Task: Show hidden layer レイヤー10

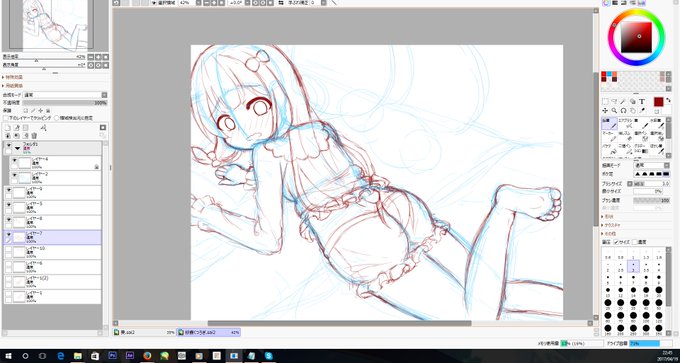Action: pos(8,249)
